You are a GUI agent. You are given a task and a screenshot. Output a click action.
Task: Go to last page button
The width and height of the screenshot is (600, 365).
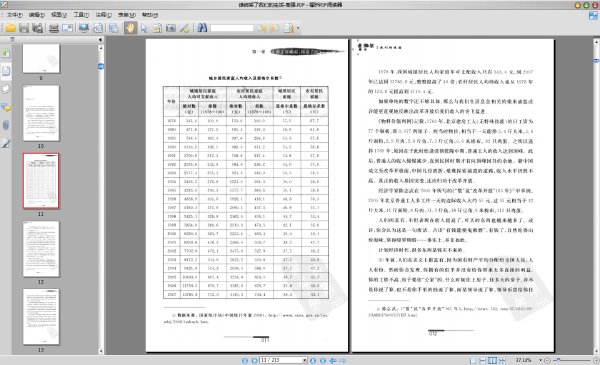tap(323, 360)
